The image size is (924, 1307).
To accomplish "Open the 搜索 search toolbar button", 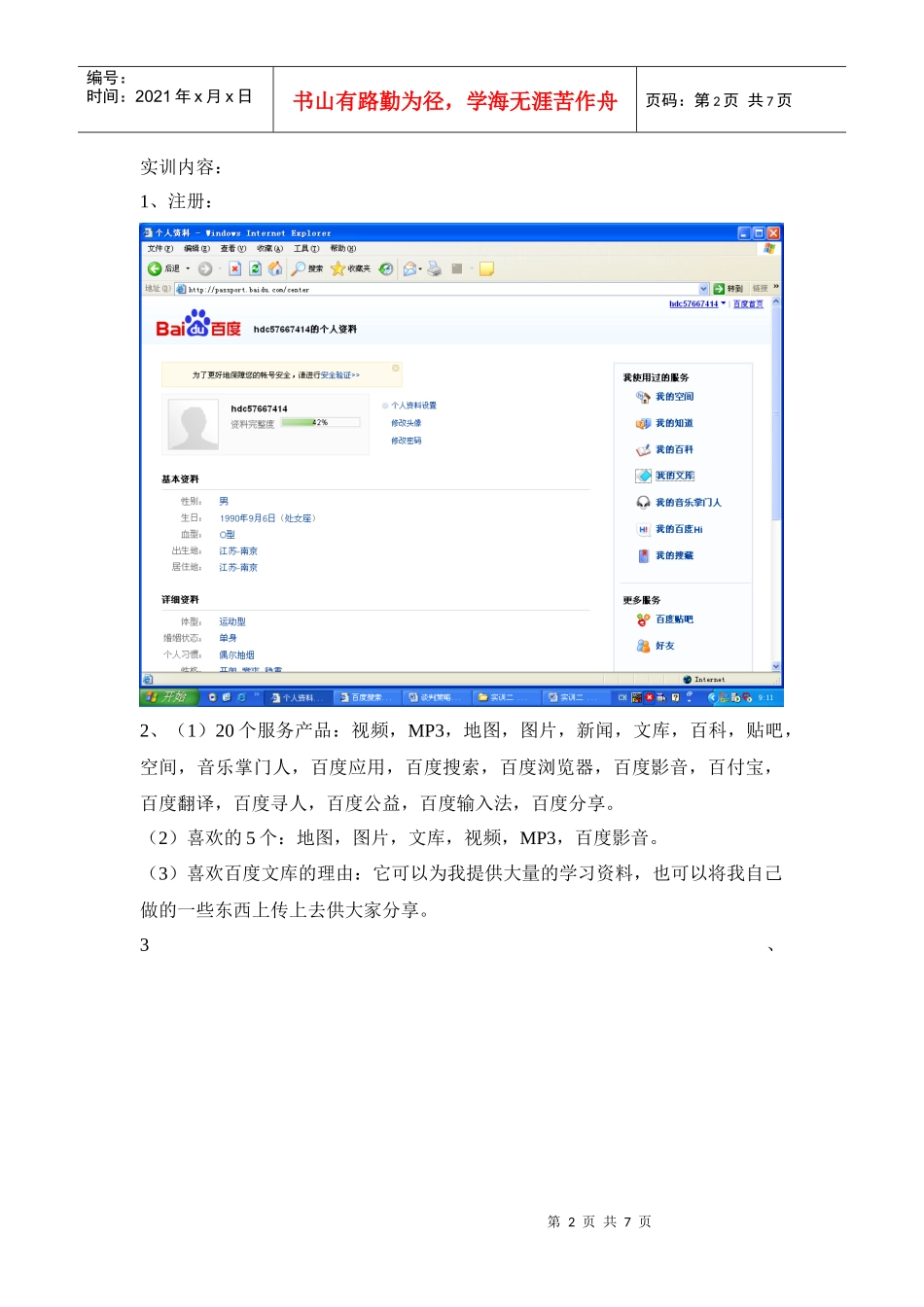I will point(307,268).
